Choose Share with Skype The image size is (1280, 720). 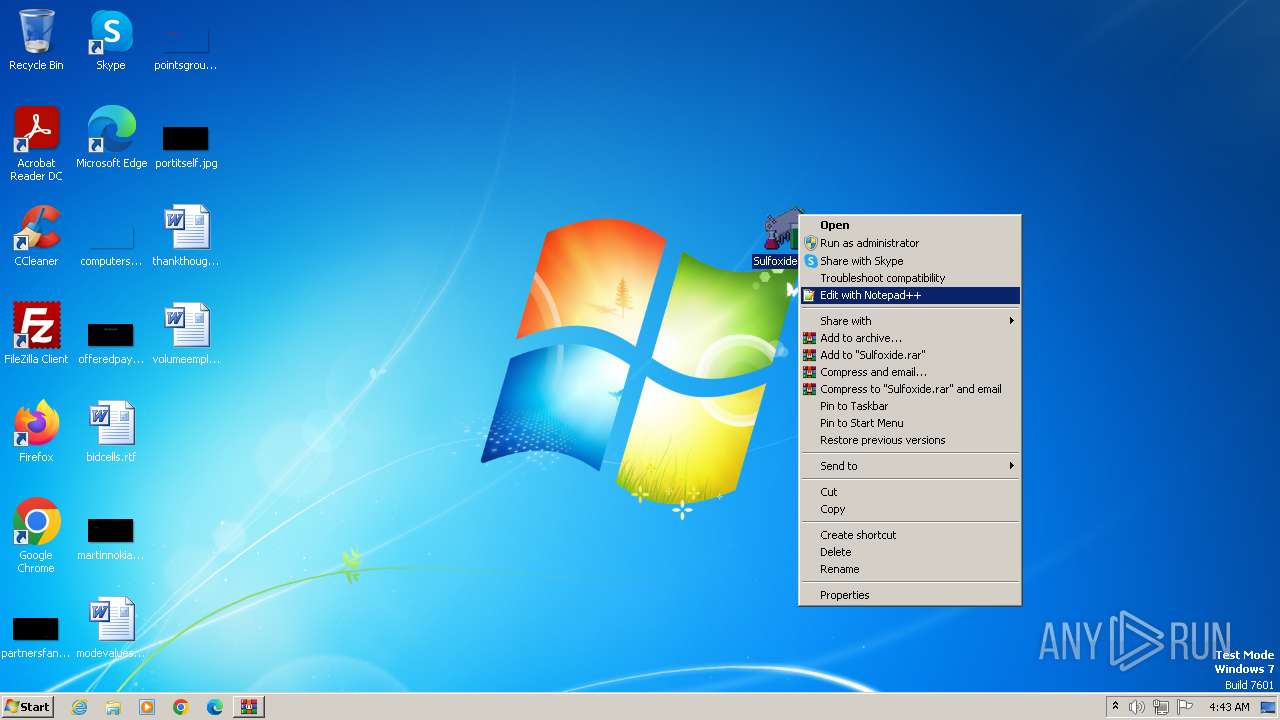tap(910, 261)
